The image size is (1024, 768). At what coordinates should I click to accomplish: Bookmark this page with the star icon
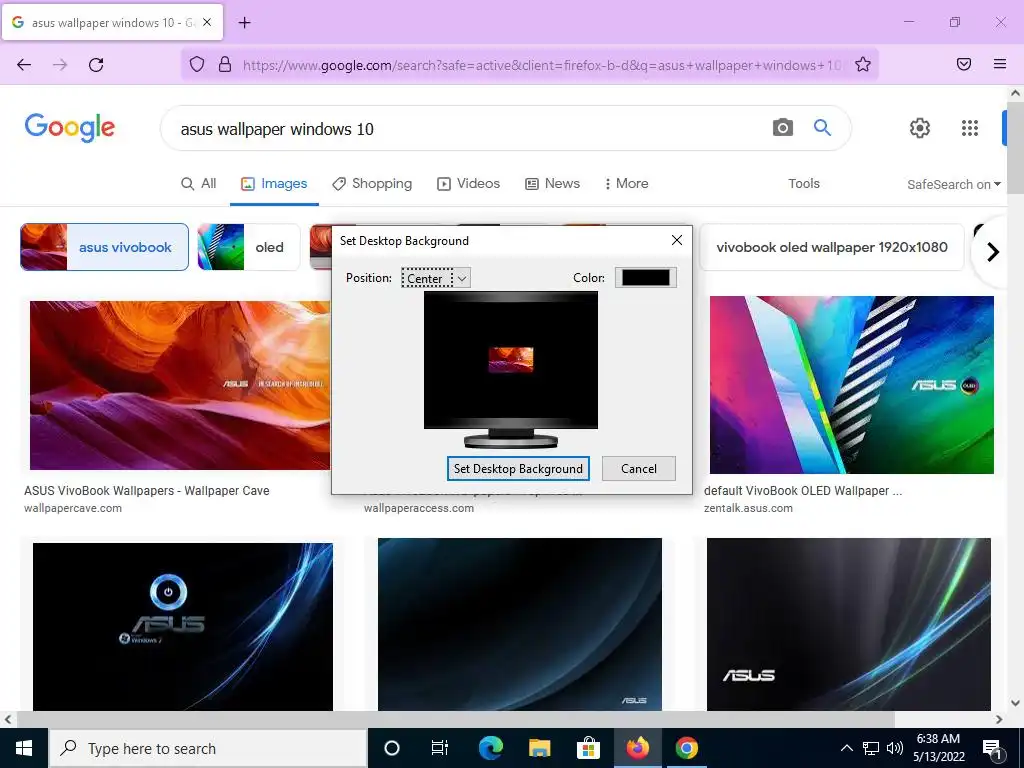(x=863, y=64)
